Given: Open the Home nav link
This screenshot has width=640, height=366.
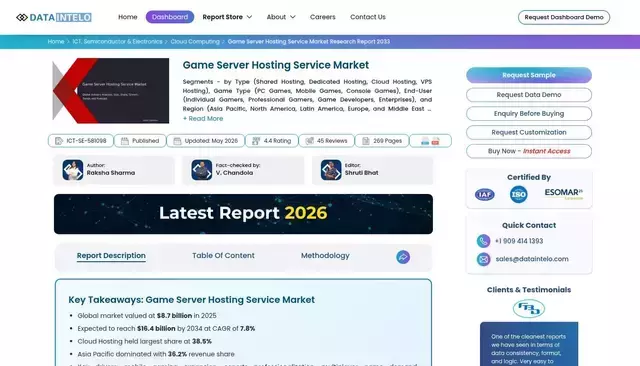Looking at the screenshot, I should (x=127, y=17).
